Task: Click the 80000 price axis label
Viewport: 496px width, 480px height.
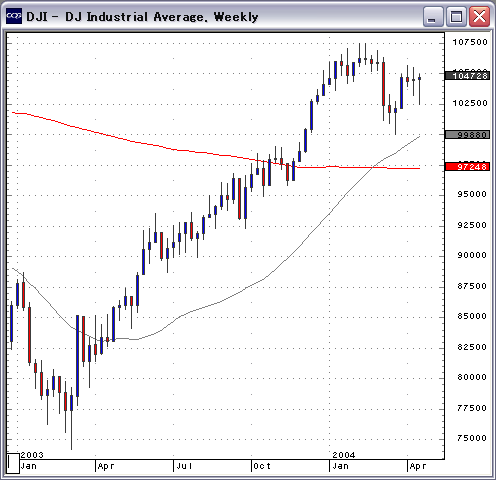Action: (x=472, y=377)
